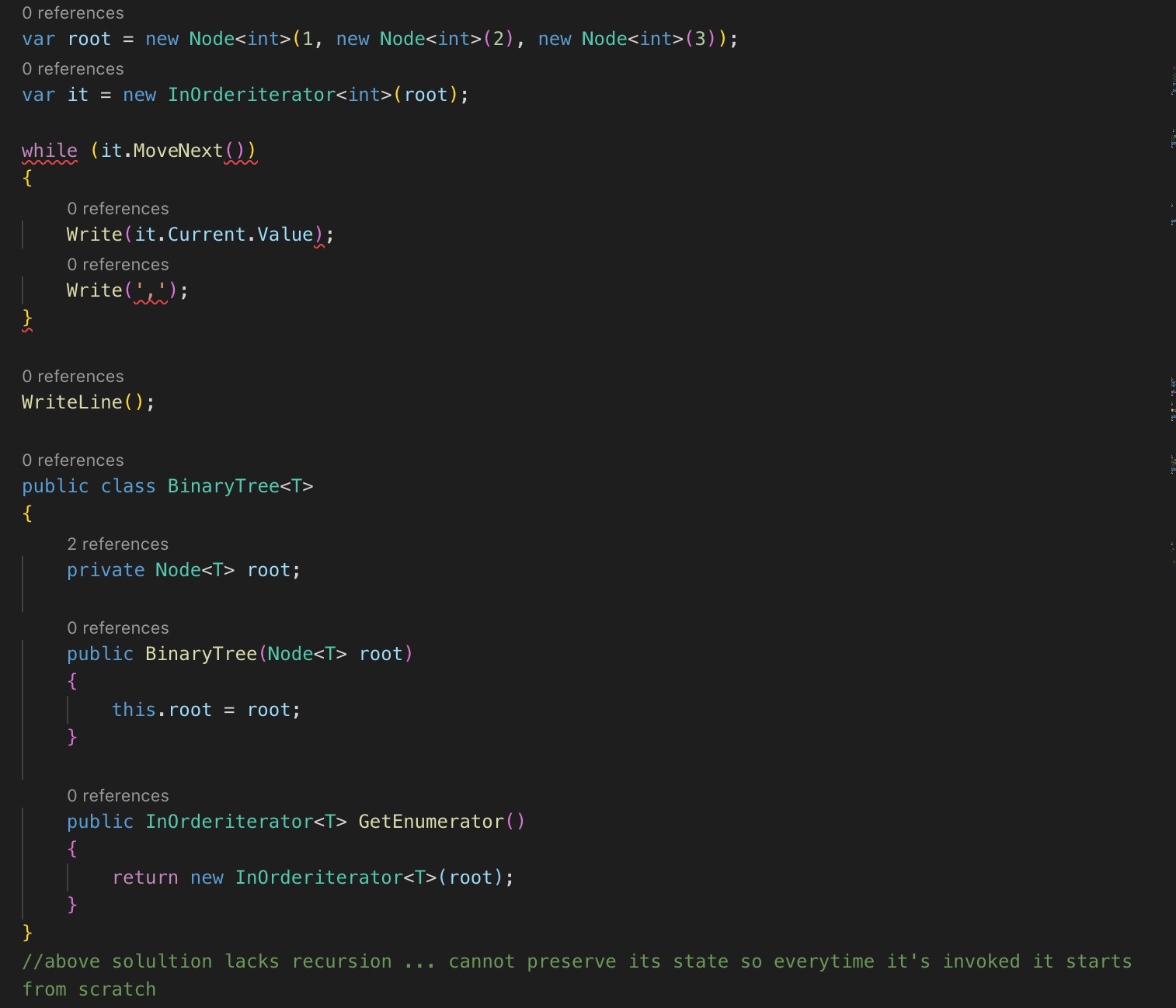Click 'Node<int>(2)' constructor call
This screenshot has height=1008, width=1176.
447,39
